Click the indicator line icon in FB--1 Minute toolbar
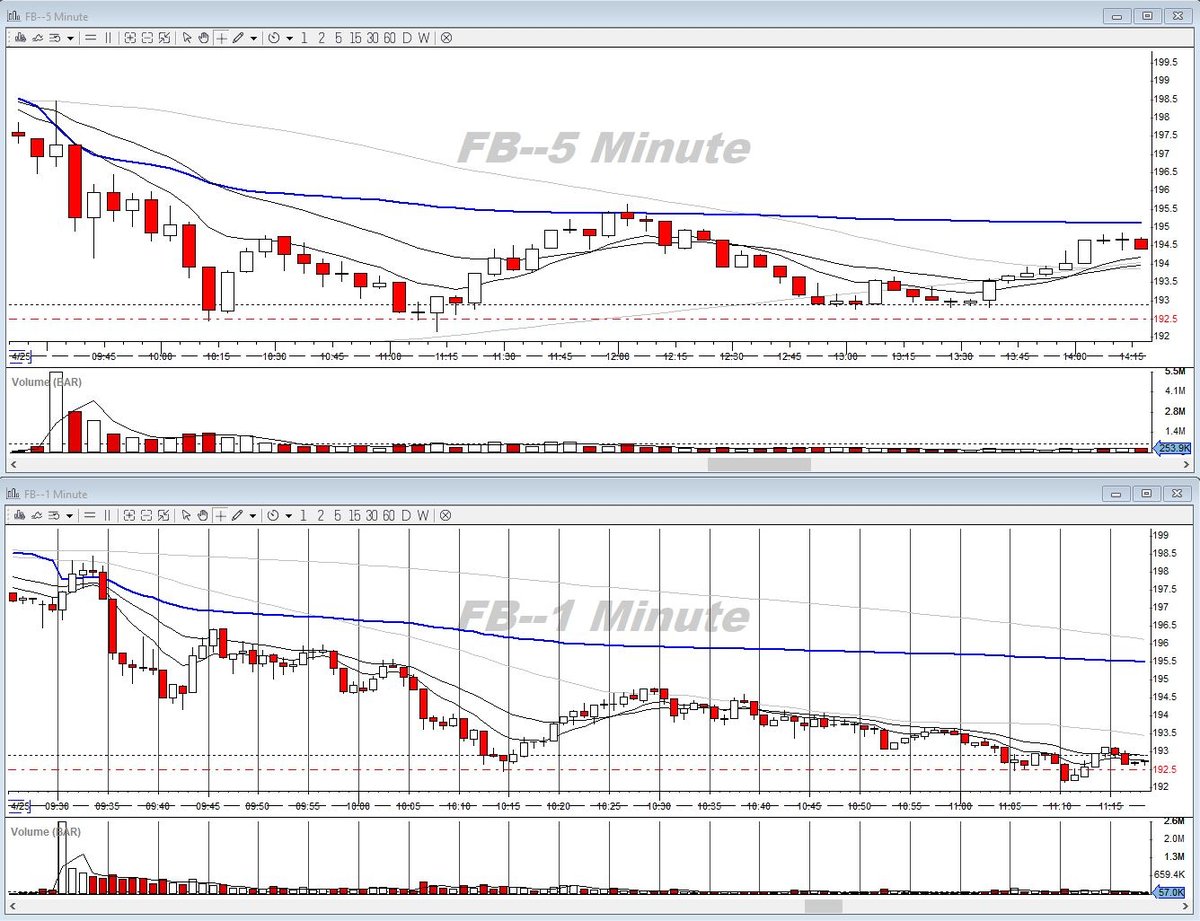 tap(37, 515)
